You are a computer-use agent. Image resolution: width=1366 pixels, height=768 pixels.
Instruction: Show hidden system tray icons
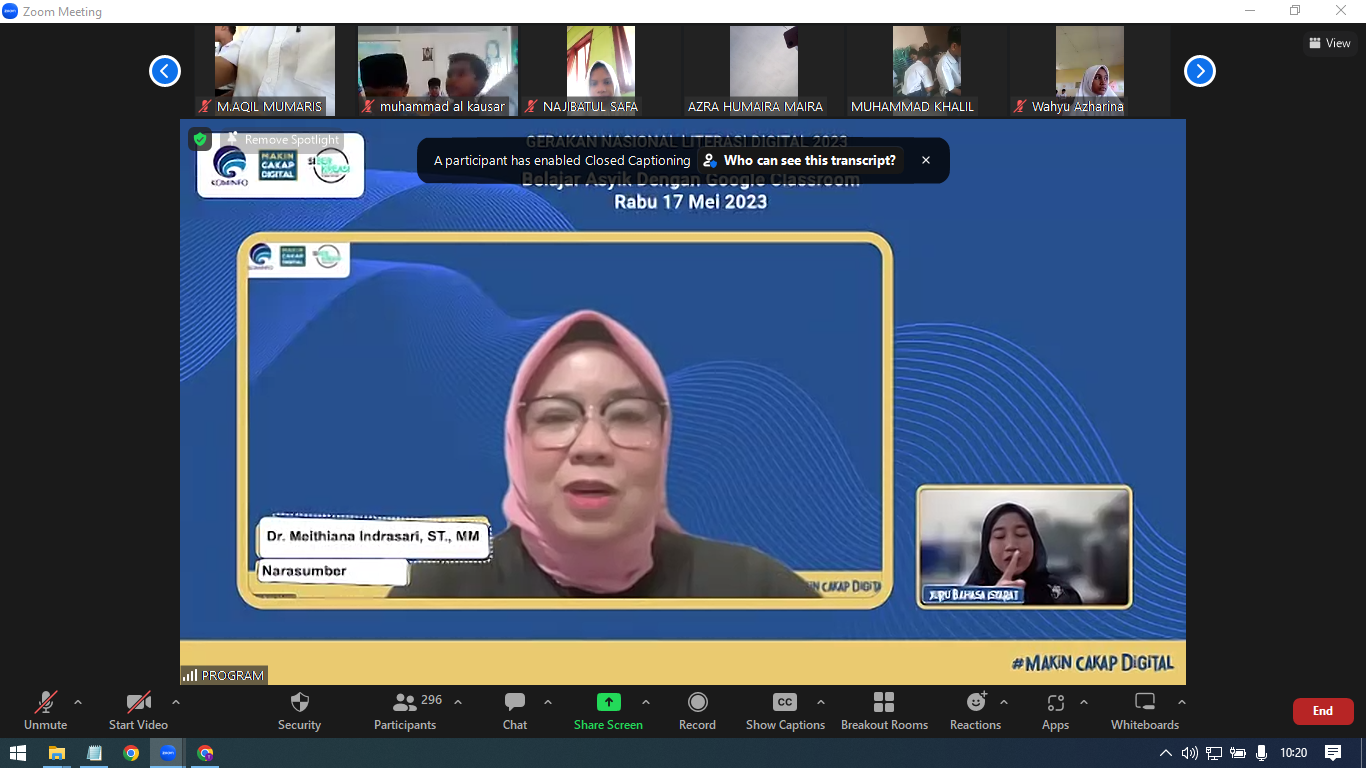coord(1166,753)
